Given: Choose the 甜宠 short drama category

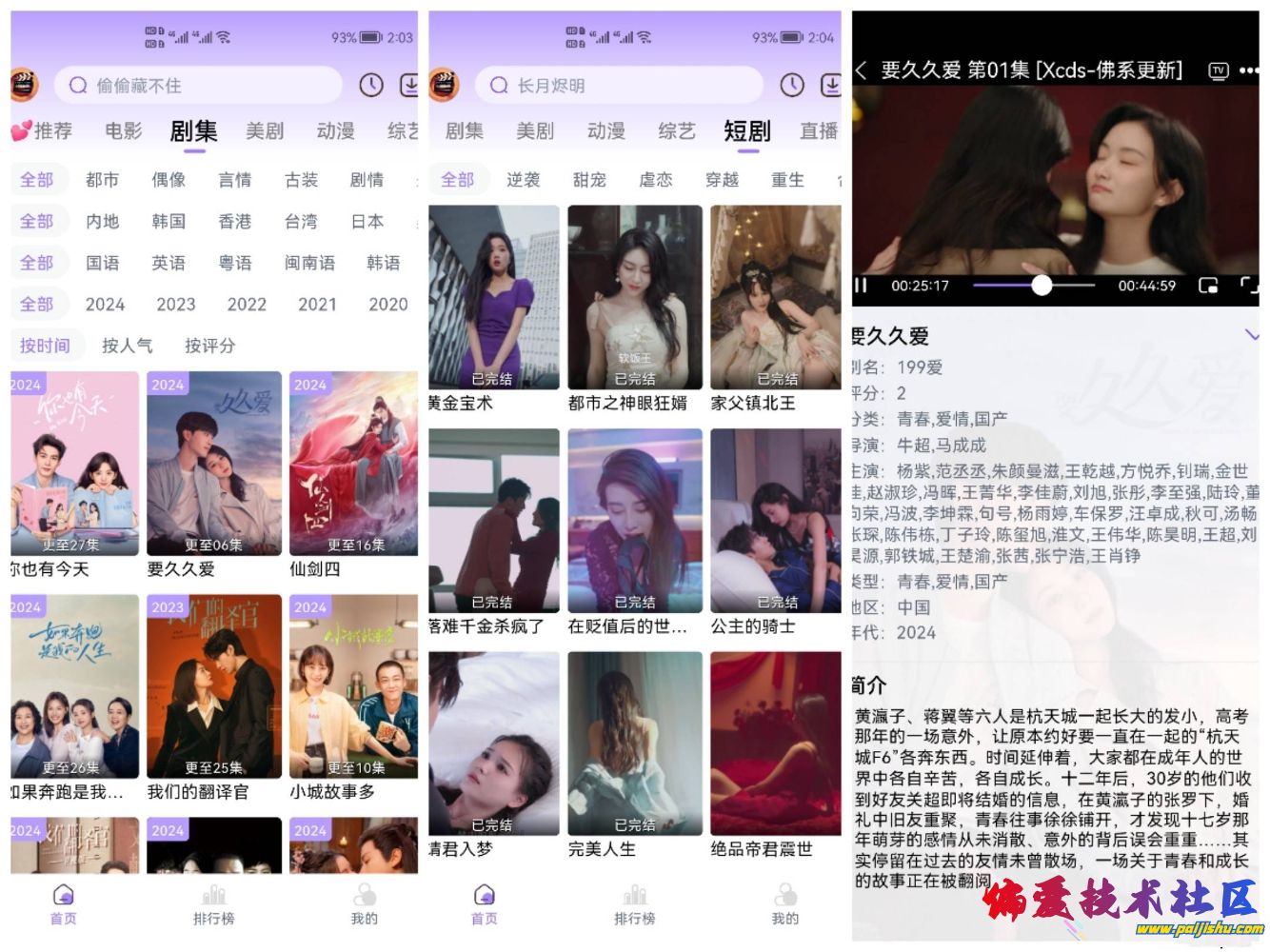Looking at the screenshot, I should pos(589,180).
